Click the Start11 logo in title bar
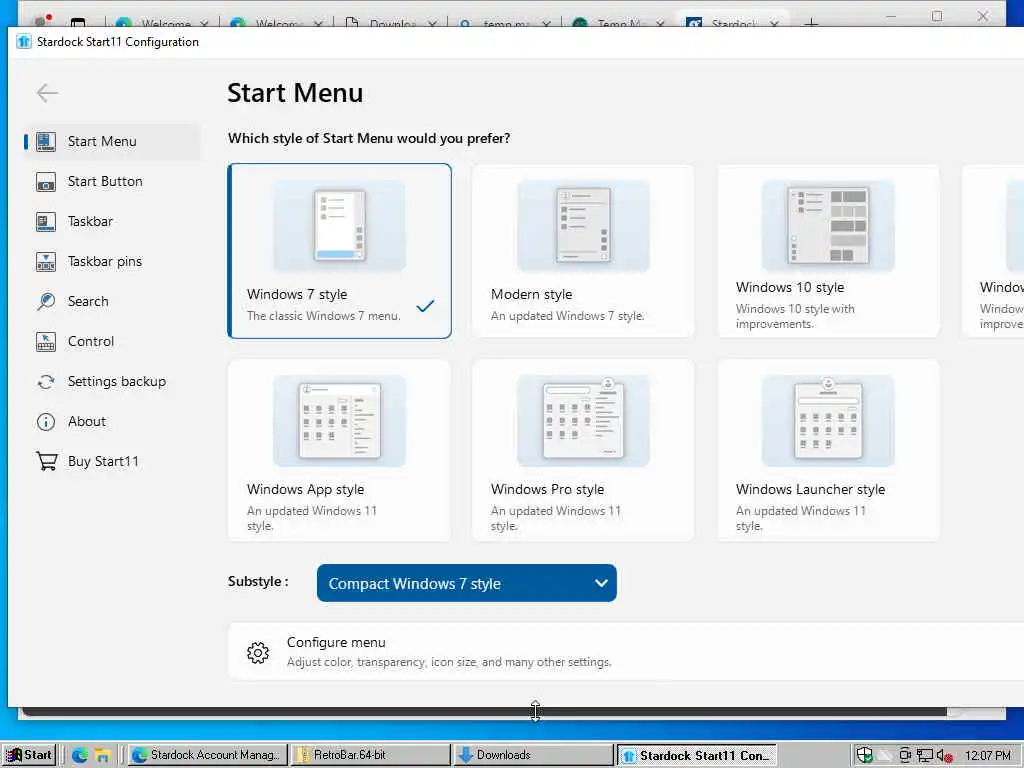The width and height of the screenshot is (1024, 768). tap(24, 42)
